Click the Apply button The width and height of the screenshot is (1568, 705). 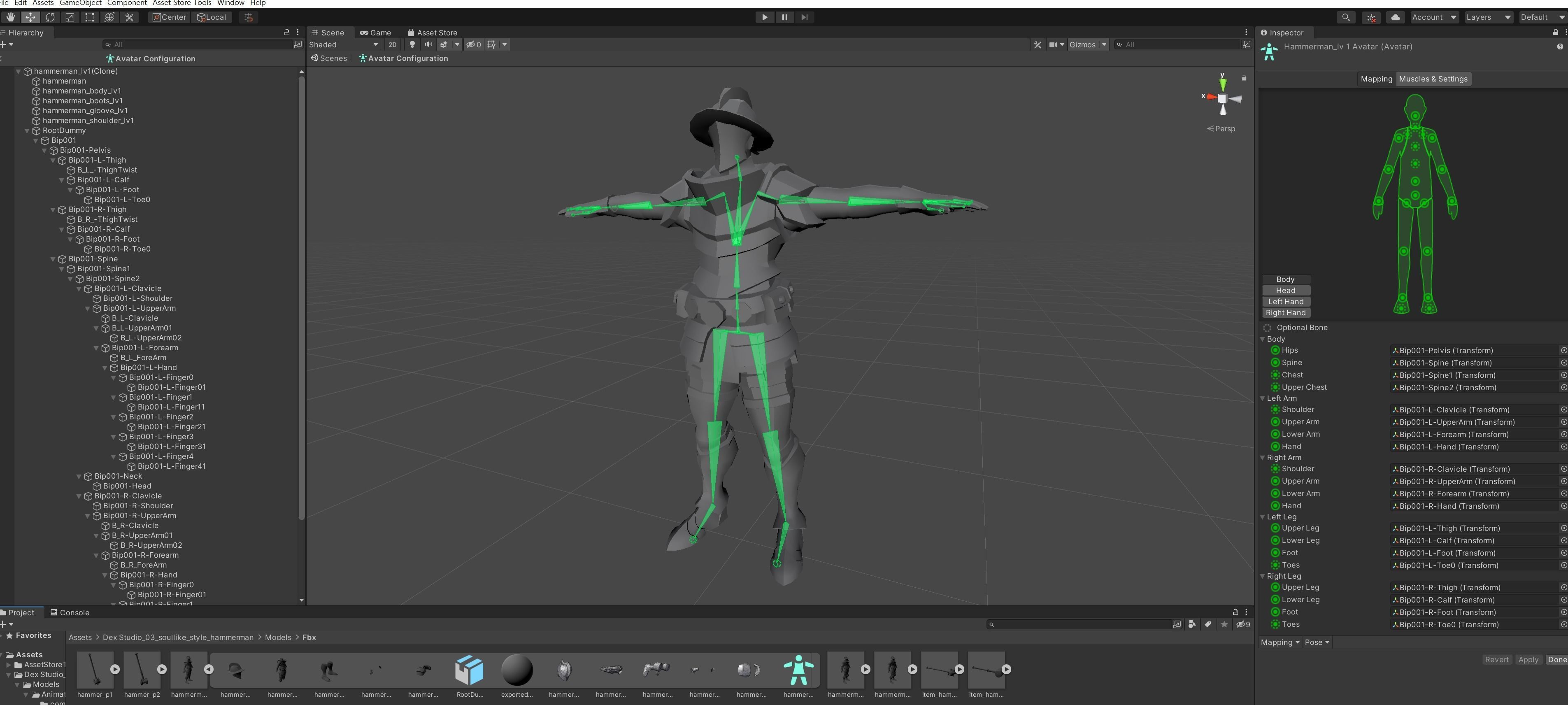click(x=1527, y=659)
